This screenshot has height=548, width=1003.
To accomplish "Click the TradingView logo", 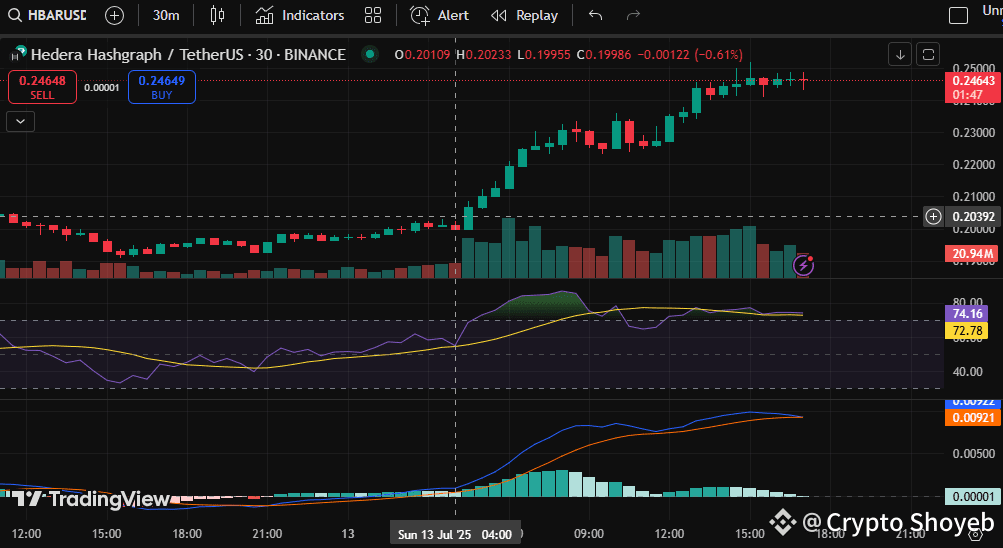I will click(x=90, y=499).
